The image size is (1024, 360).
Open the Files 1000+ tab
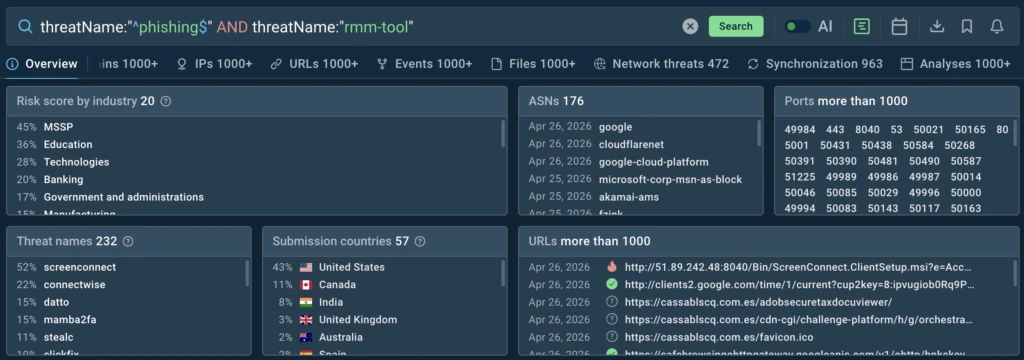(534, 64)
